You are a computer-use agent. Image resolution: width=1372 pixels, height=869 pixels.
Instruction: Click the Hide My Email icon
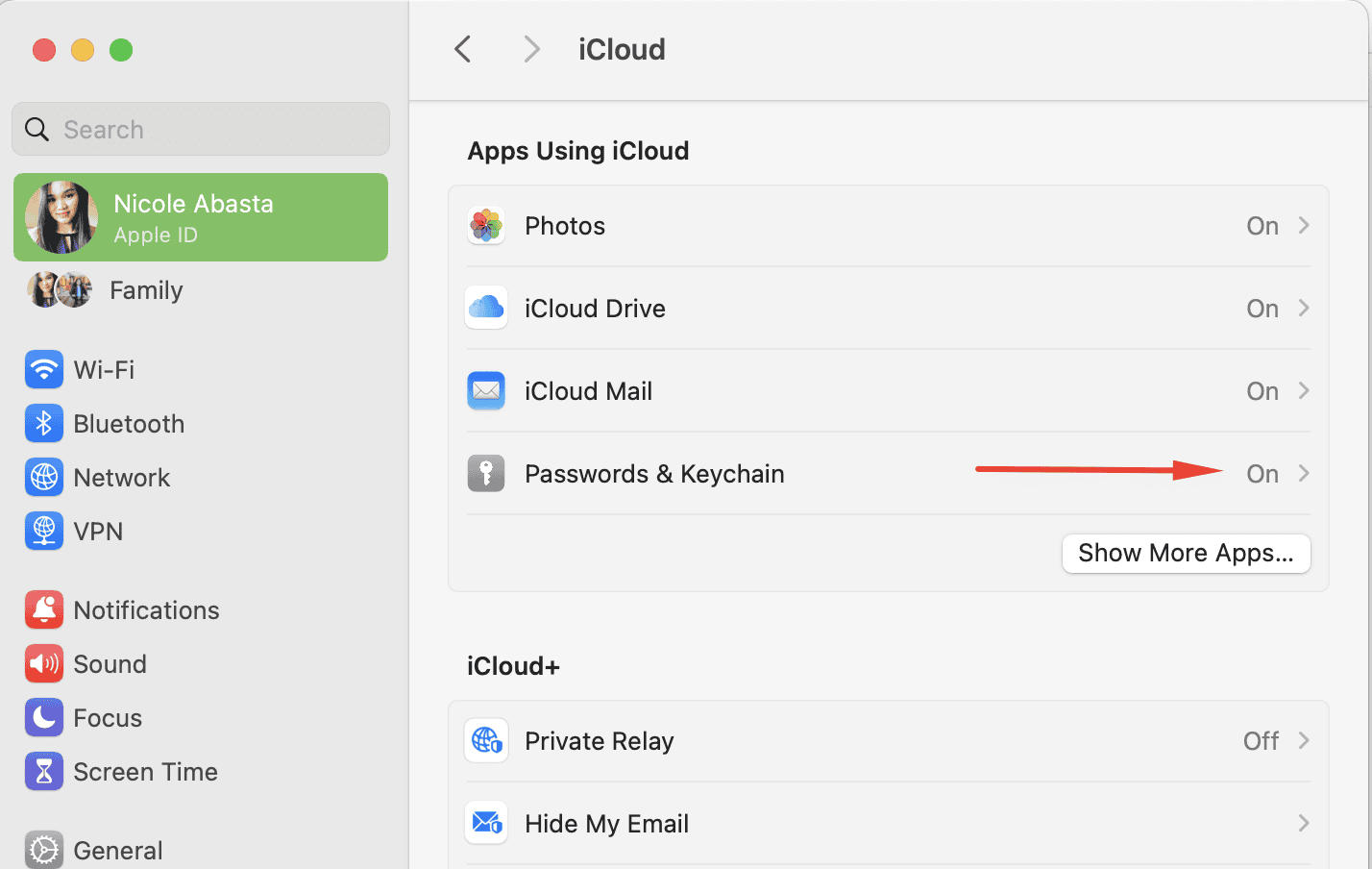(486, 824)
